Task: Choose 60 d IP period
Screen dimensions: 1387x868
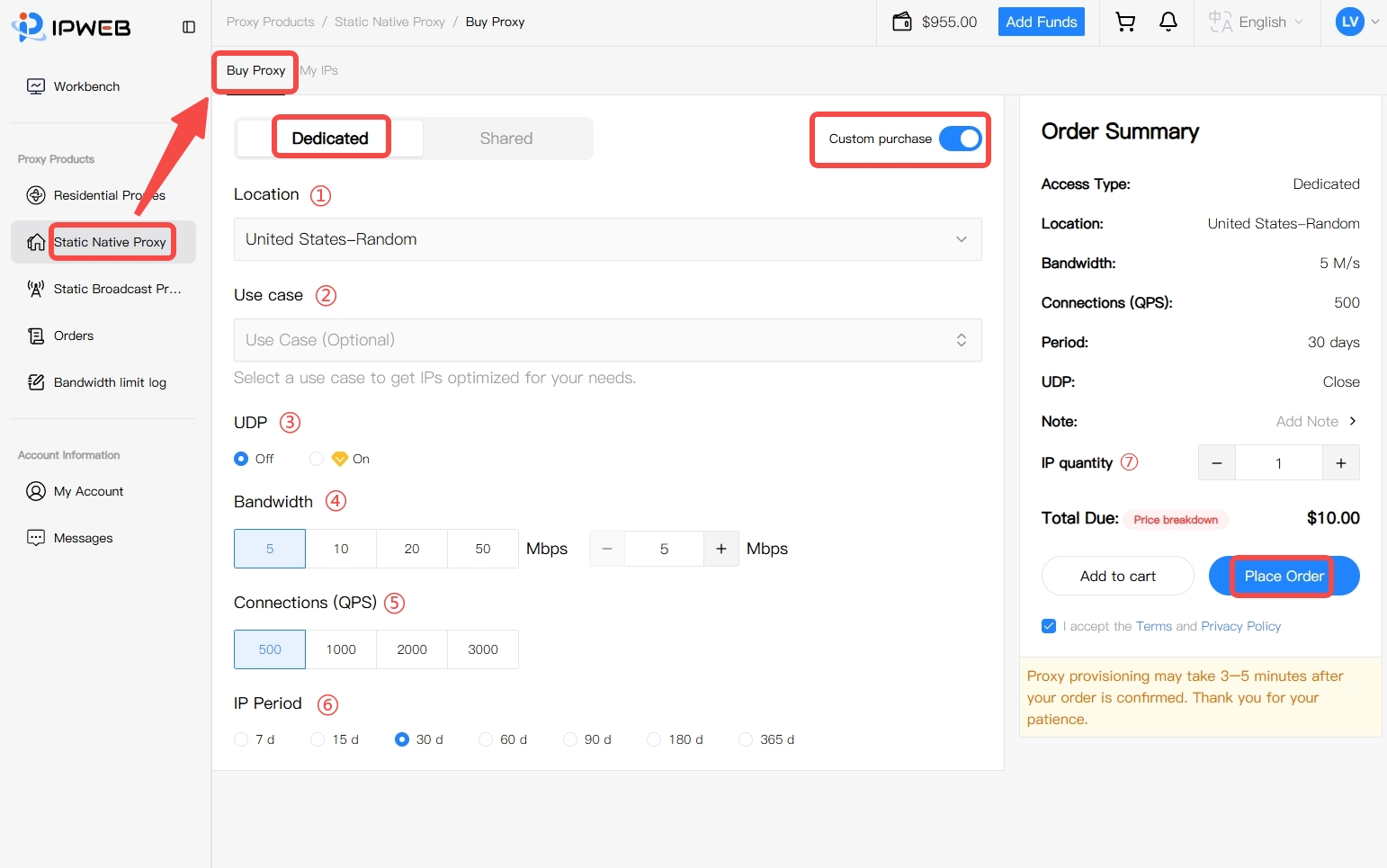Action: 486,739
